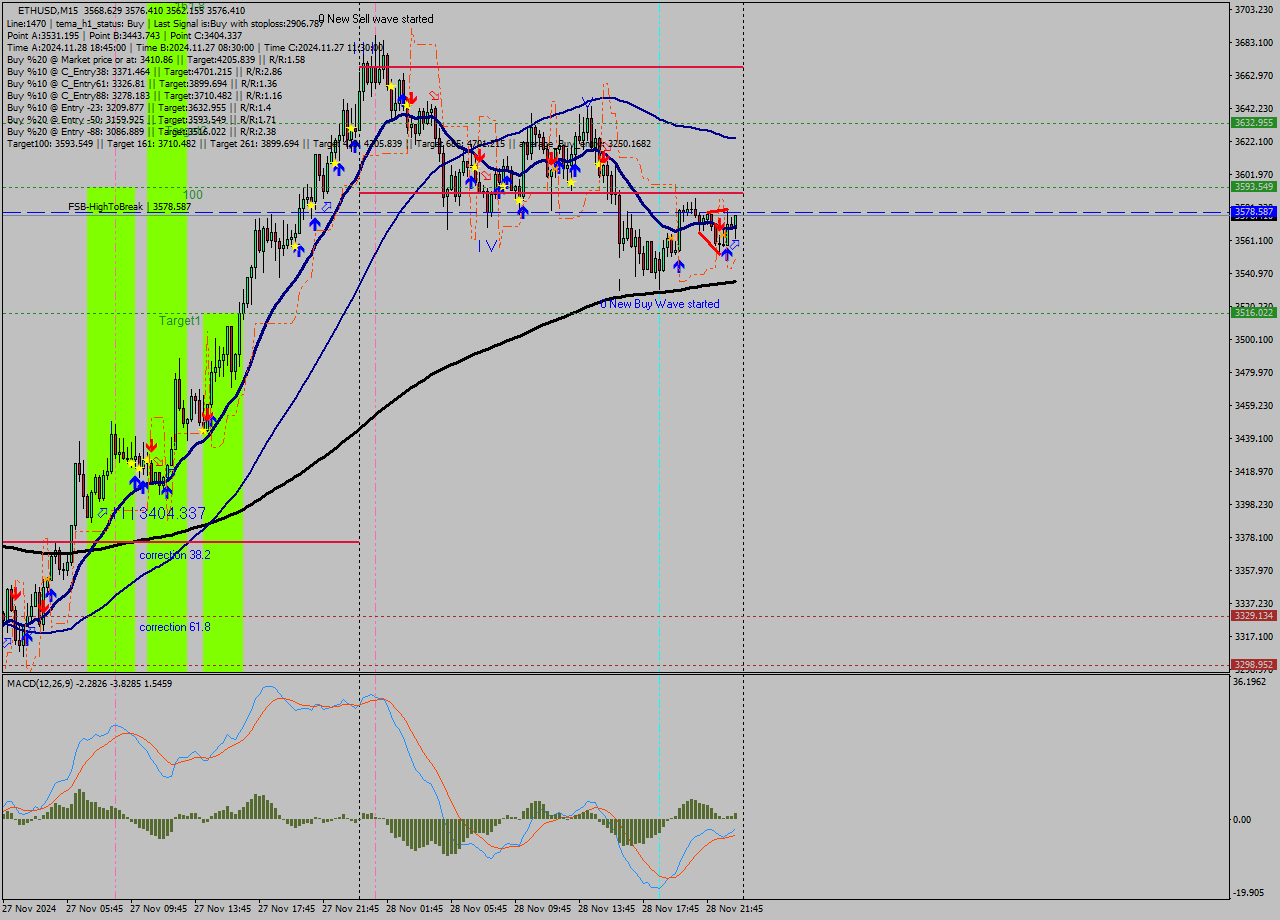
Task: Click the blue up arrow at the bottom-left candles
Action: 27,637
